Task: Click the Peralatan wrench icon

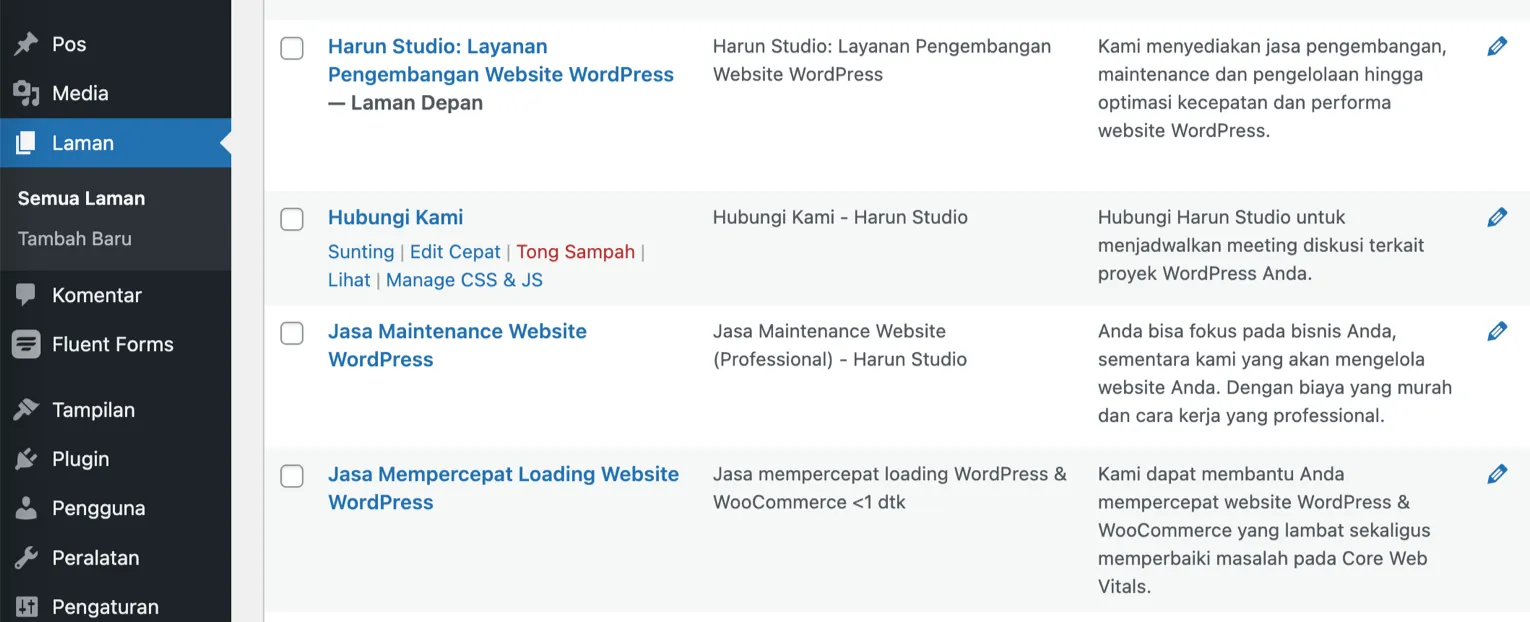Action: coord(26,558)
